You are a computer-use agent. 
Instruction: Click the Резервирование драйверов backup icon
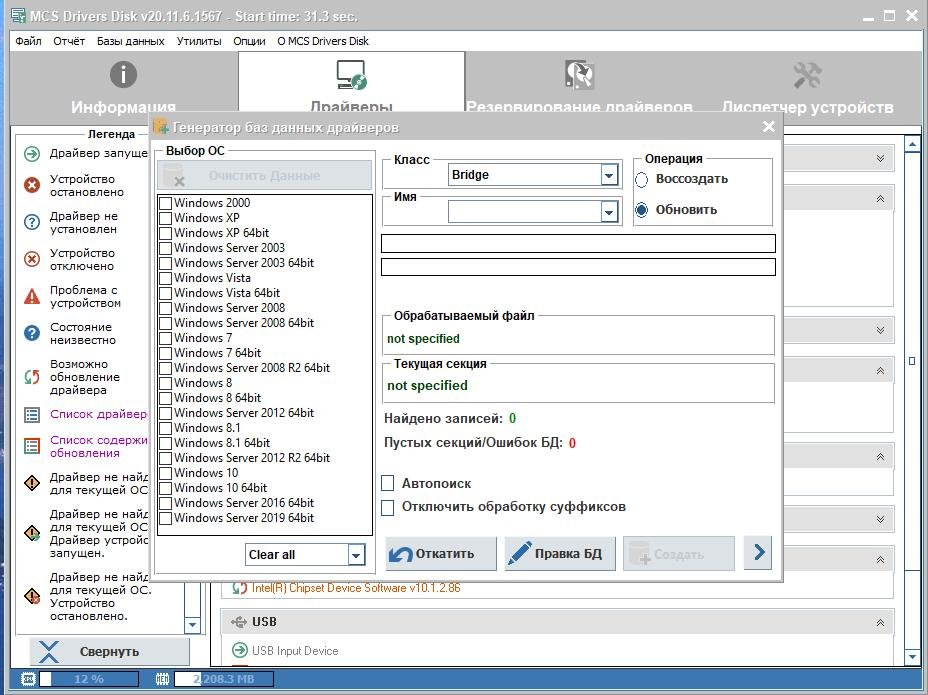579,75
